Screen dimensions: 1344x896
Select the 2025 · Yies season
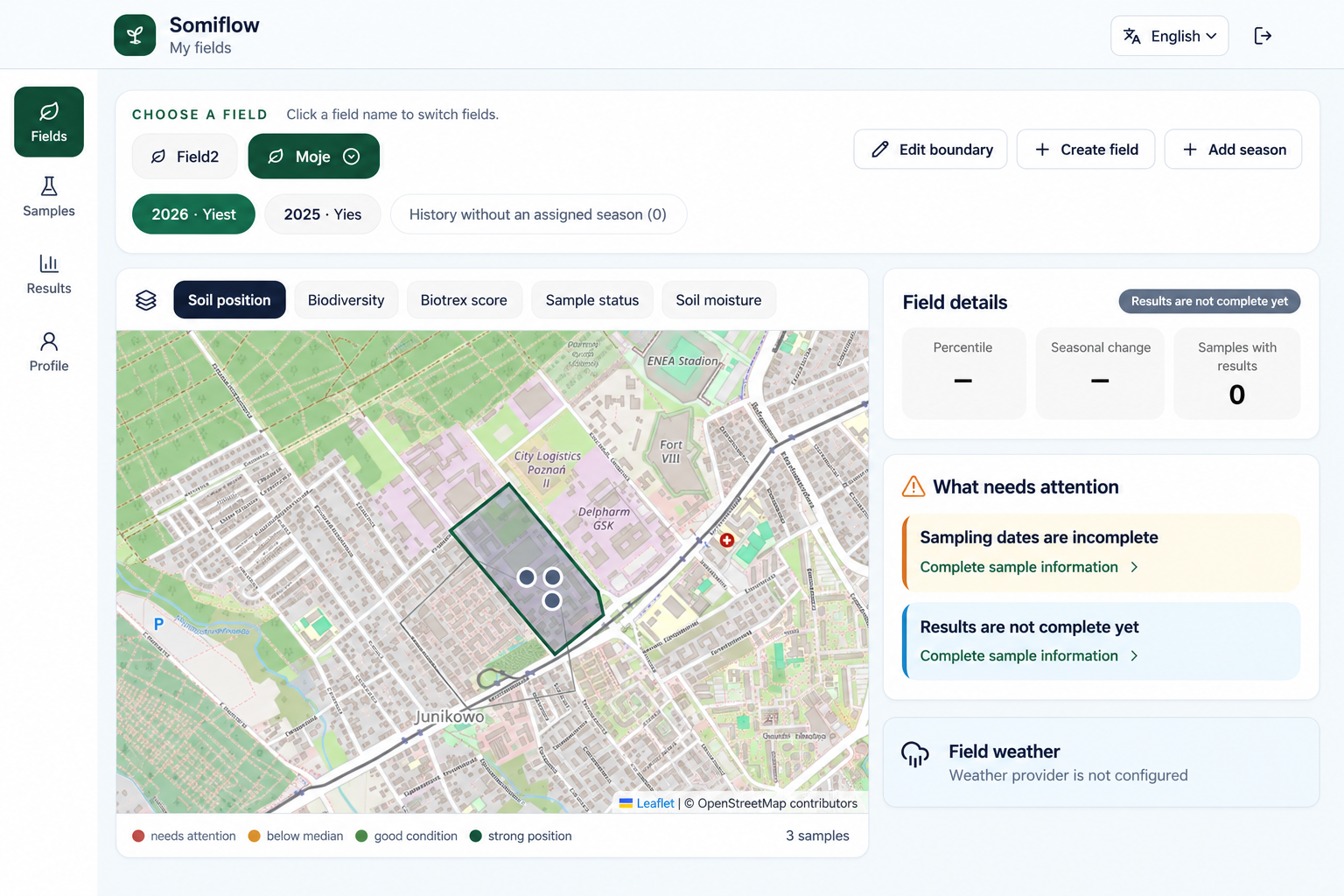click(x=323, y=214)
